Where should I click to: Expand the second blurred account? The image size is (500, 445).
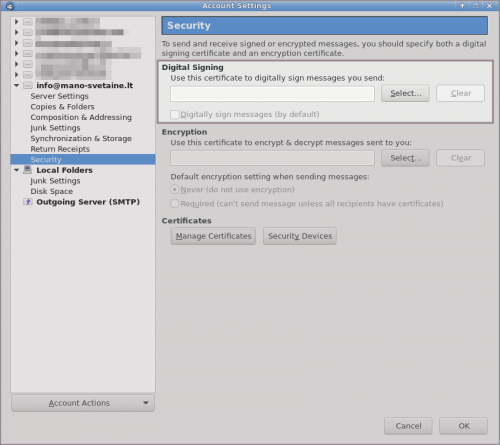pyautogui.click(x=16, y=32)
